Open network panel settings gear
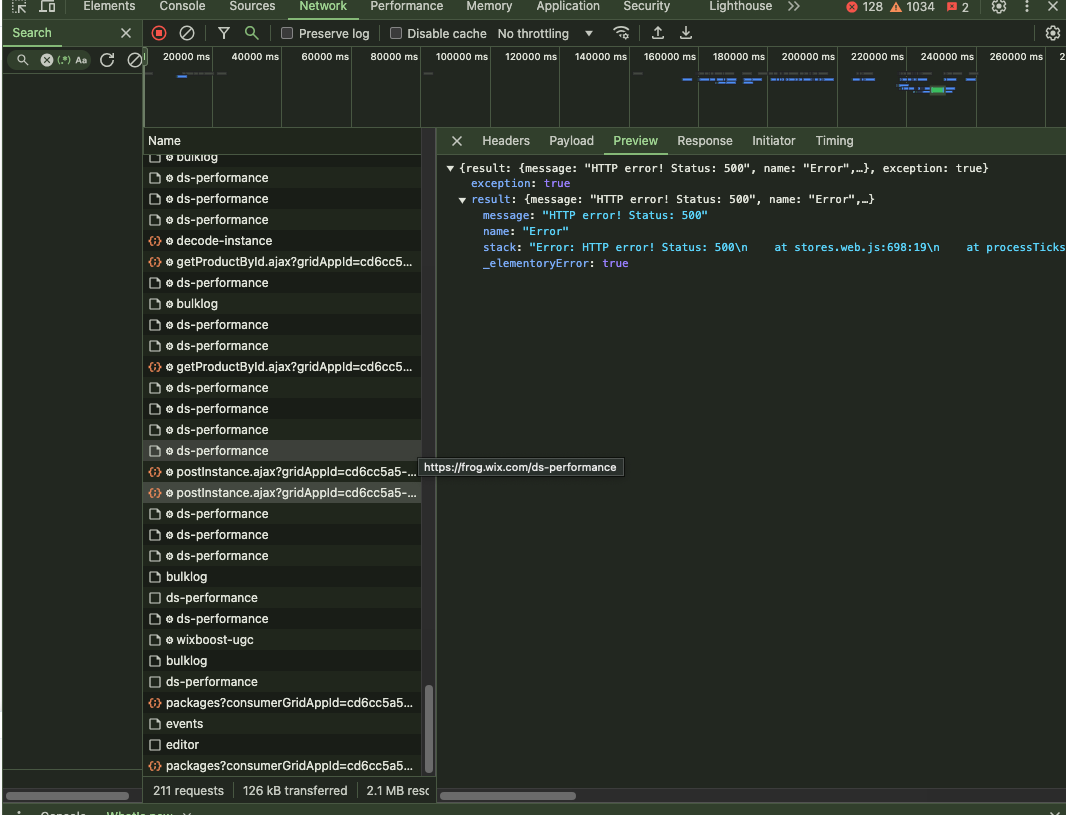Screen dimensions: 1066x815 [x=1052, y=33]
